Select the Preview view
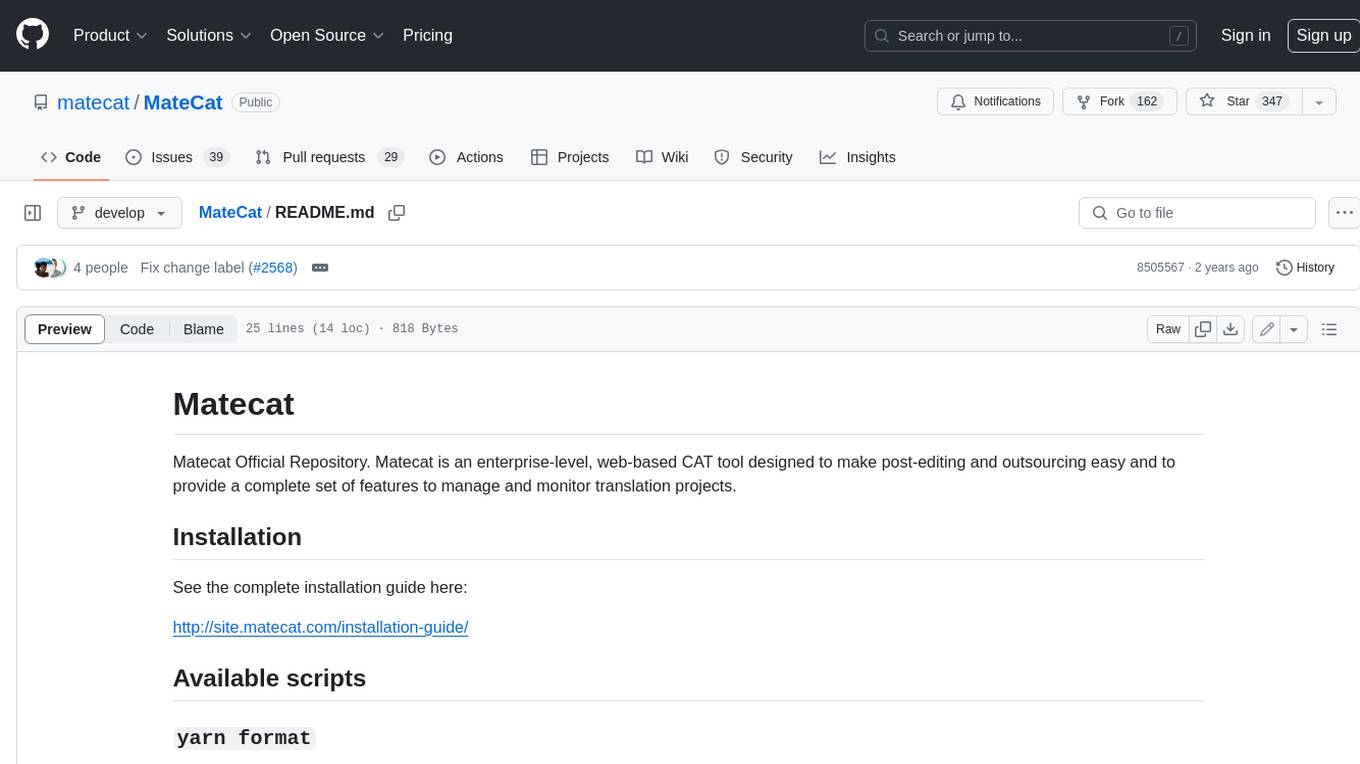The width and height of the screenshot is (1360, 764). [x=65, y=329]
